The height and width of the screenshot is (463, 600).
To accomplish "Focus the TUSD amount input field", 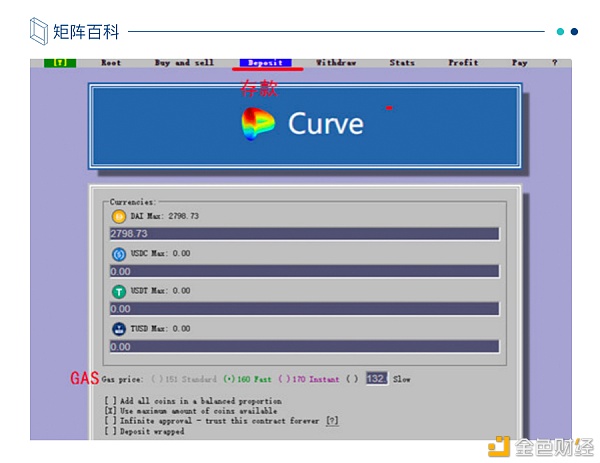I will click(305, 346).
